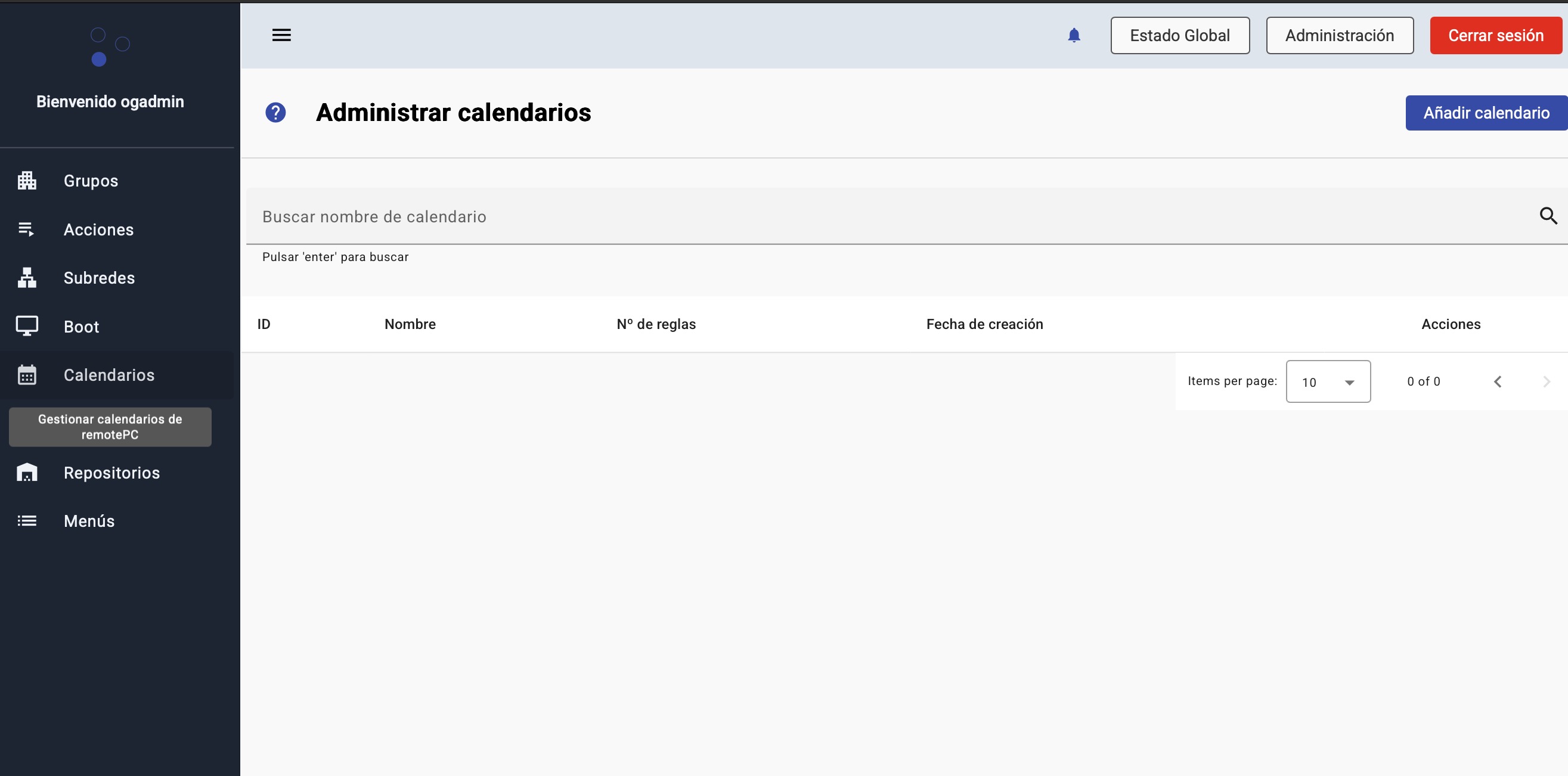This screenshot has height=776, width=1568.
Task: Click the Grupos building icon
Action: pos(27,181)
